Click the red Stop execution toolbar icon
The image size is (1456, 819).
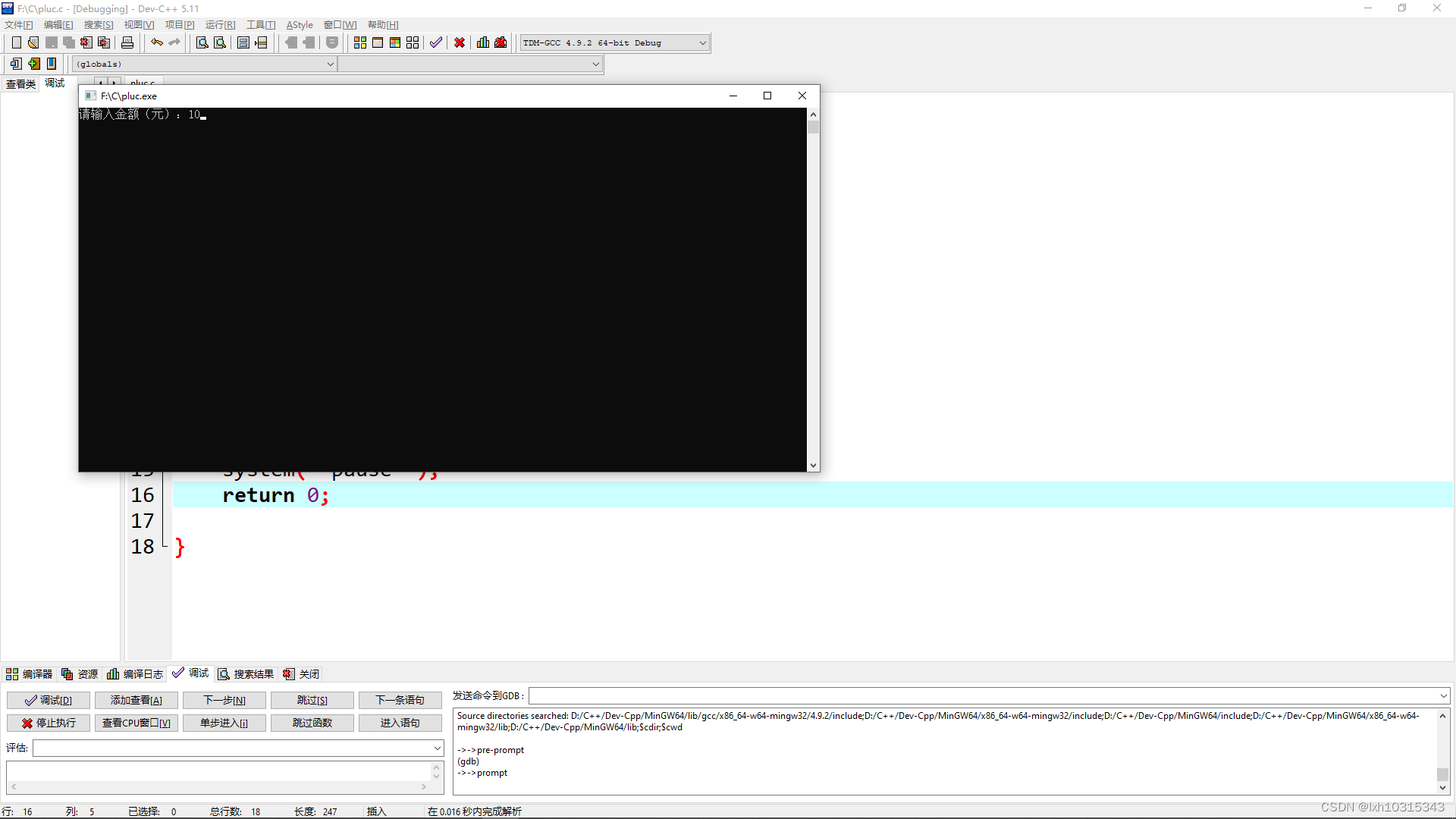click(460, 42)
